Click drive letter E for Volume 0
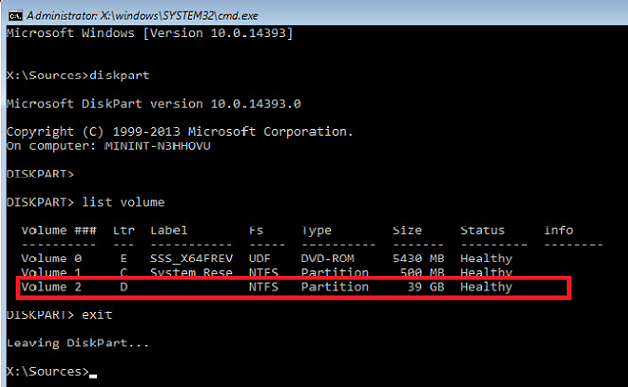Viewport: 628px width, 387px height. point(124,258)
